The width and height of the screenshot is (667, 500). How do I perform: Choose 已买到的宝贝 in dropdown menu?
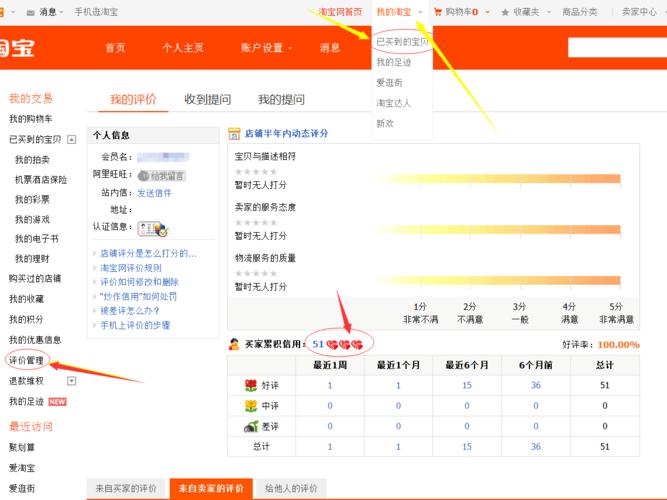402,42
